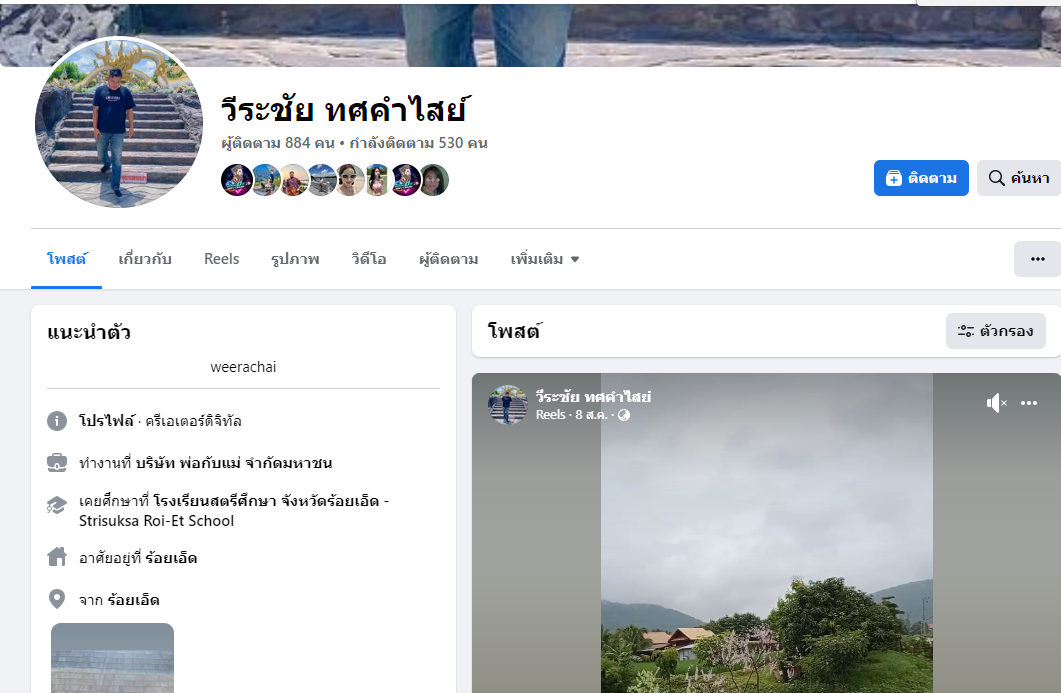Click the author name on the reel post
The image size is (1061, 693).
pyautogui.click(x=593, y=397)
